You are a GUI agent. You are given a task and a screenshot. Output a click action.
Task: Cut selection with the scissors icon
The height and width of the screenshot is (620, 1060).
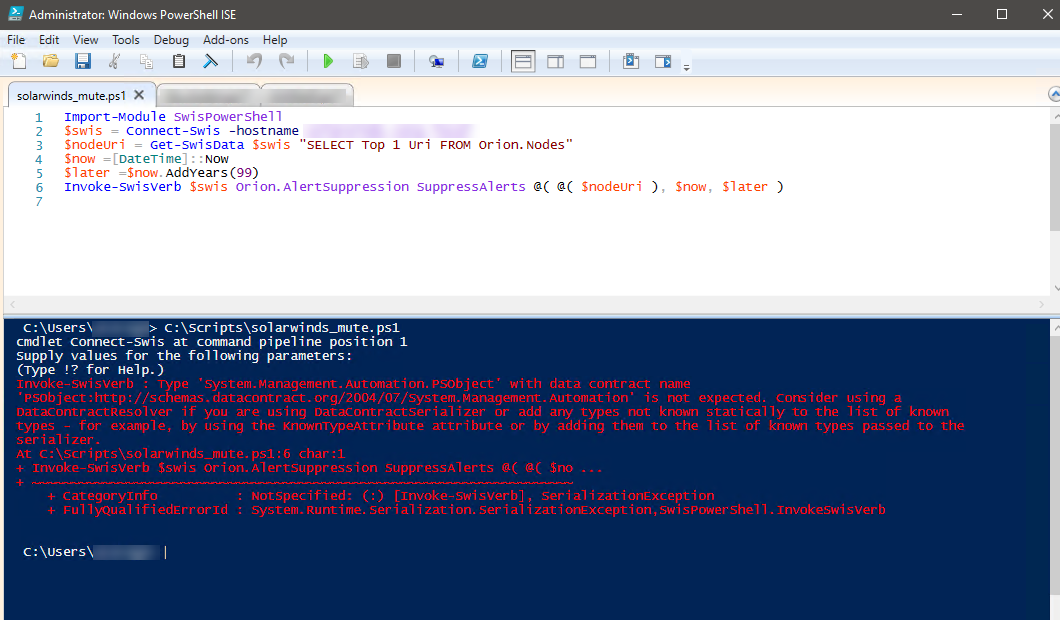(114, 62)
